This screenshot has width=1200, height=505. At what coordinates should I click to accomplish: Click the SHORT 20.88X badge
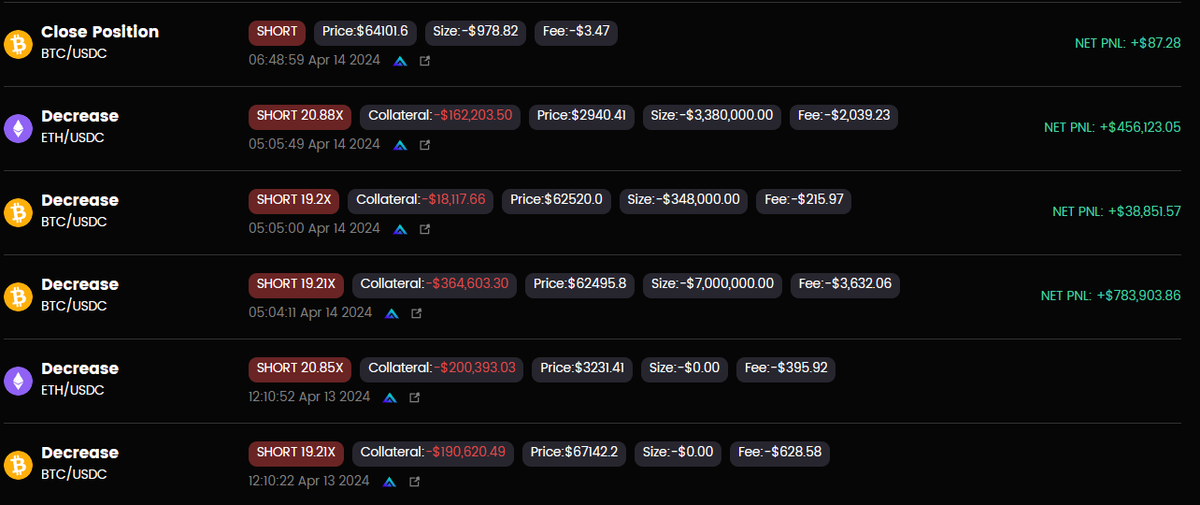pyautogui.click(x=300, y=116)
